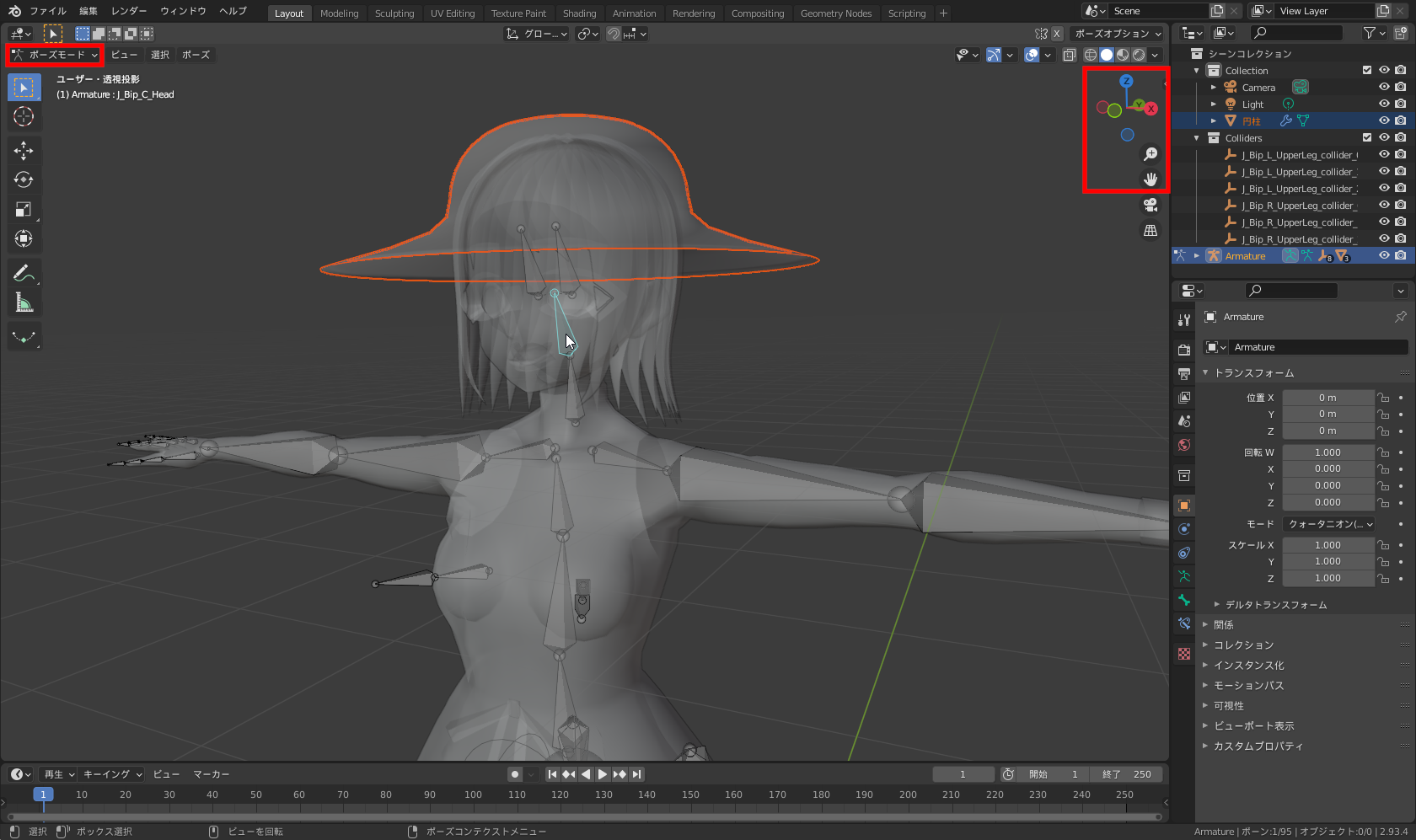Select the Breakdowner pose tool
The image size is (1416, 840).
(24, 337)
